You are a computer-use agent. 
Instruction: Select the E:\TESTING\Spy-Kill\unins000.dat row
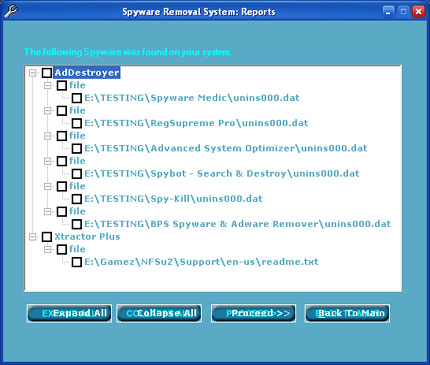(173, 199)
